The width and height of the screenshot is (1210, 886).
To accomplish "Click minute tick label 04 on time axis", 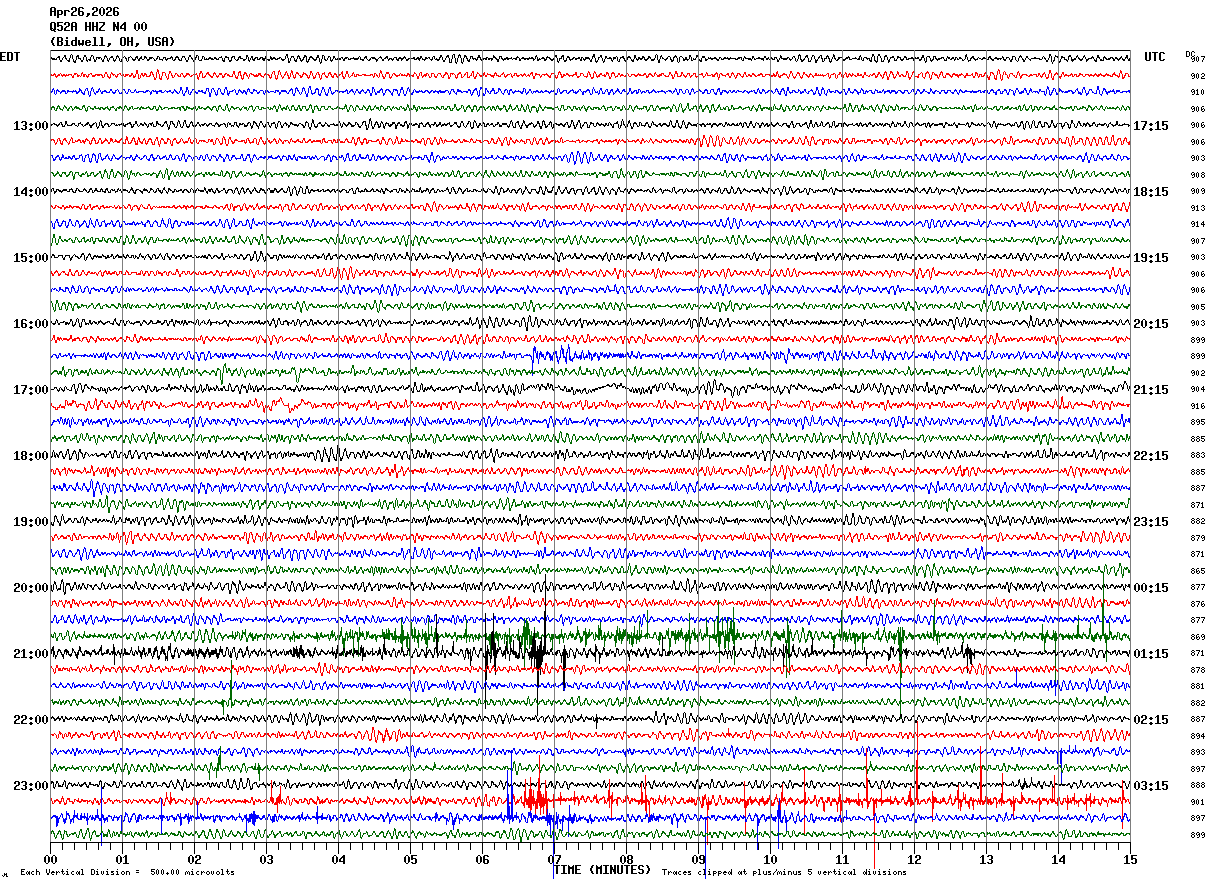I will (x=338, y=859).
